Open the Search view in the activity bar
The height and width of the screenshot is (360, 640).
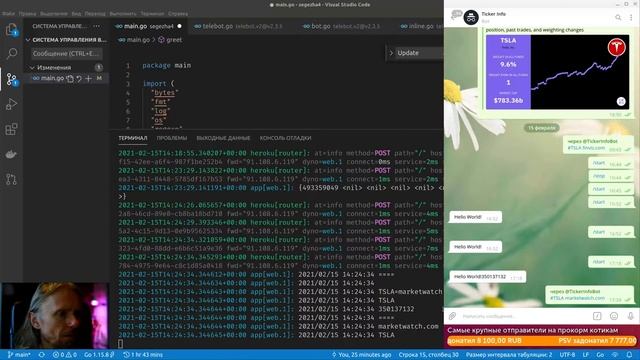(11, 54)
